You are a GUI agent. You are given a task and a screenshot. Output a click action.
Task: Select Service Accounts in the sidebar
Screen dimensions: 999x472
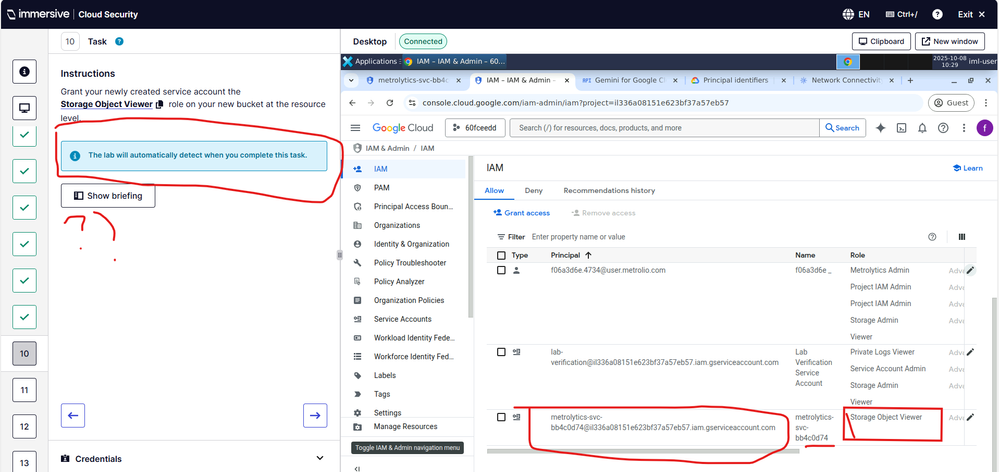402,319
